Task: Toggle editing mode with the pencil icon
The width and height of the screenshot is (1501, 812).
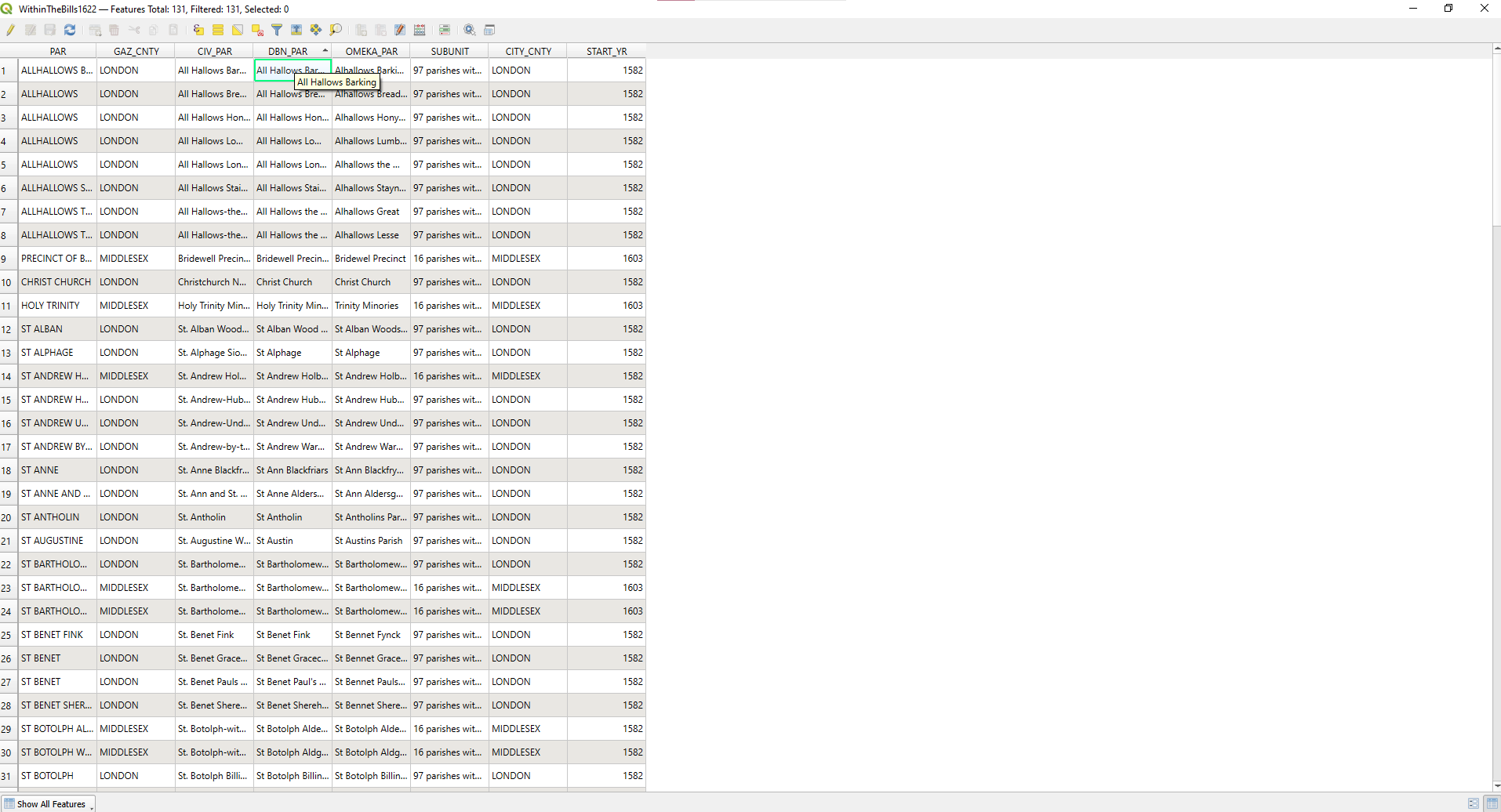Action: tap(10, 30)
